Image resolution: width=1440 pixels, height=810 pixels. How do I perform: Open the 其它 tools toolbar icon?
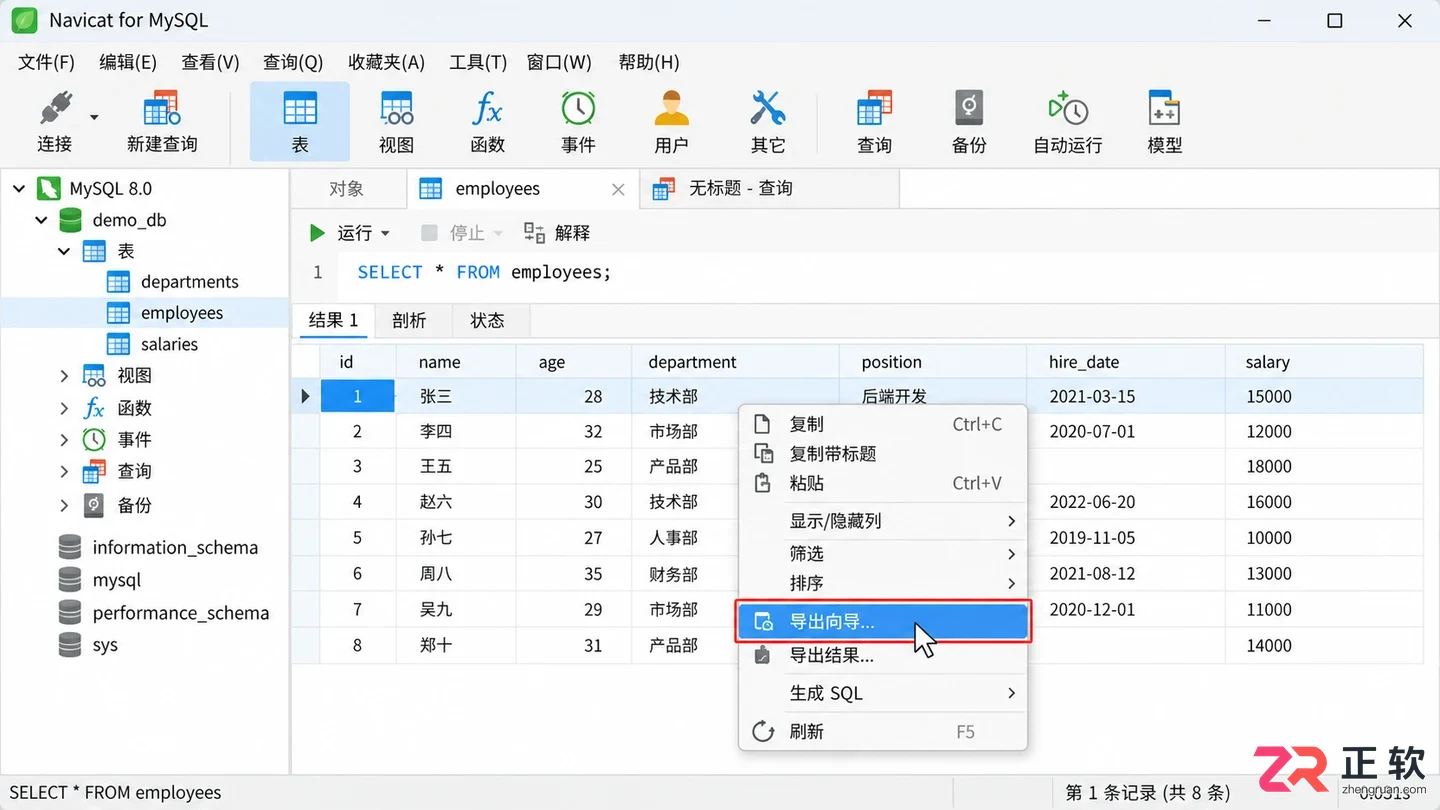pos(768,122)
